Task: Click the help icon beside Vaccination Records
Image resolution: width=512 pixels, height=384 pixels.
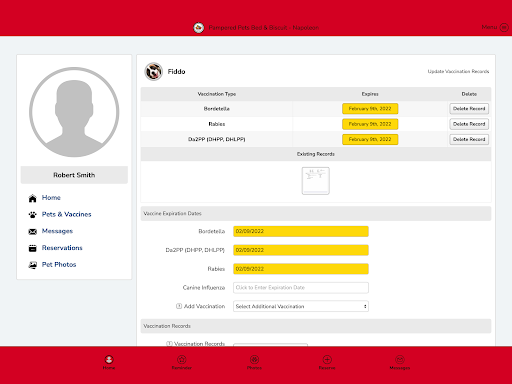Action: 169,344
